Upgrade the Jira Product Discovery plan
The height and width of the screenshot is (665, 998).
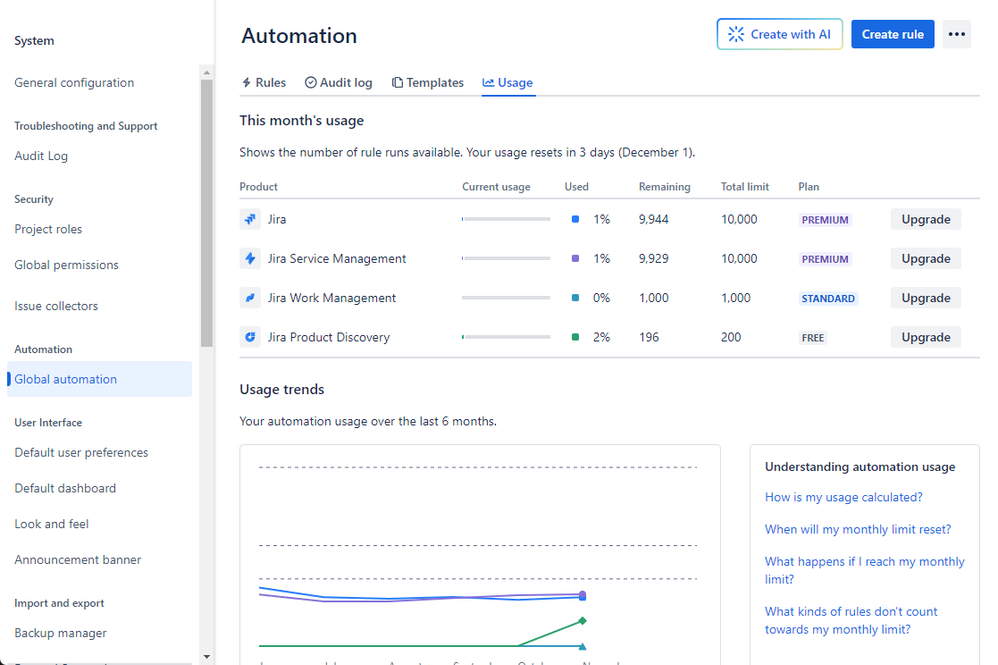tap(925, 337)
